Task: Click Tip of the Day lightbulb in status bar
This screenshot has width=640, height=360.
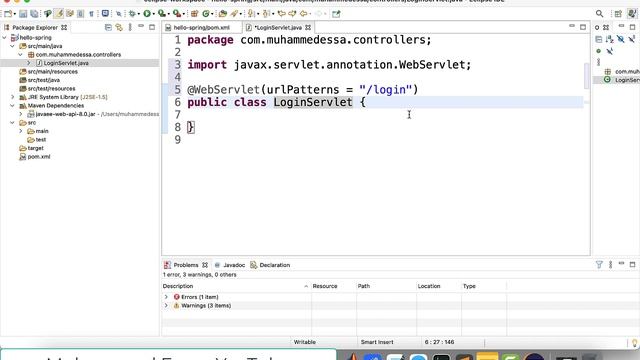Action: pyautogui.click(x=635, y=343)
